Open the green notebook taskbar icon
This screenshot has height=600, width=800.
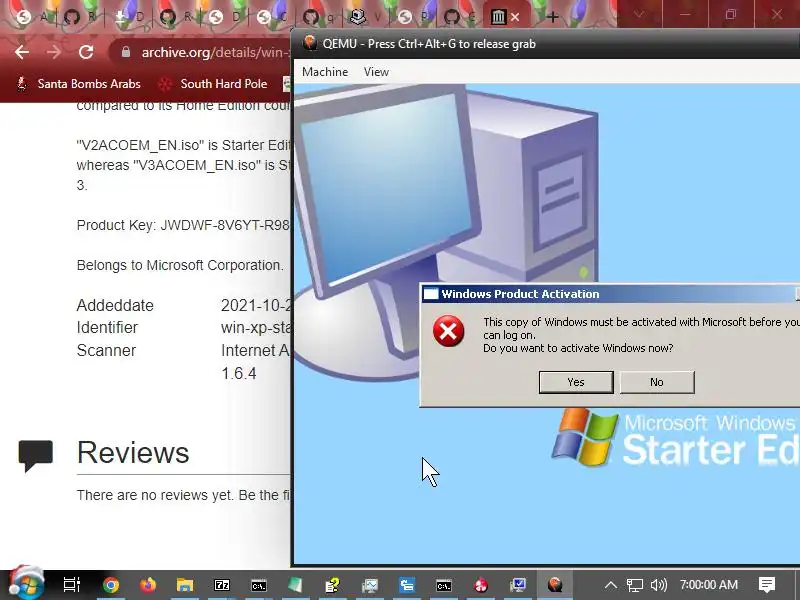295,585
